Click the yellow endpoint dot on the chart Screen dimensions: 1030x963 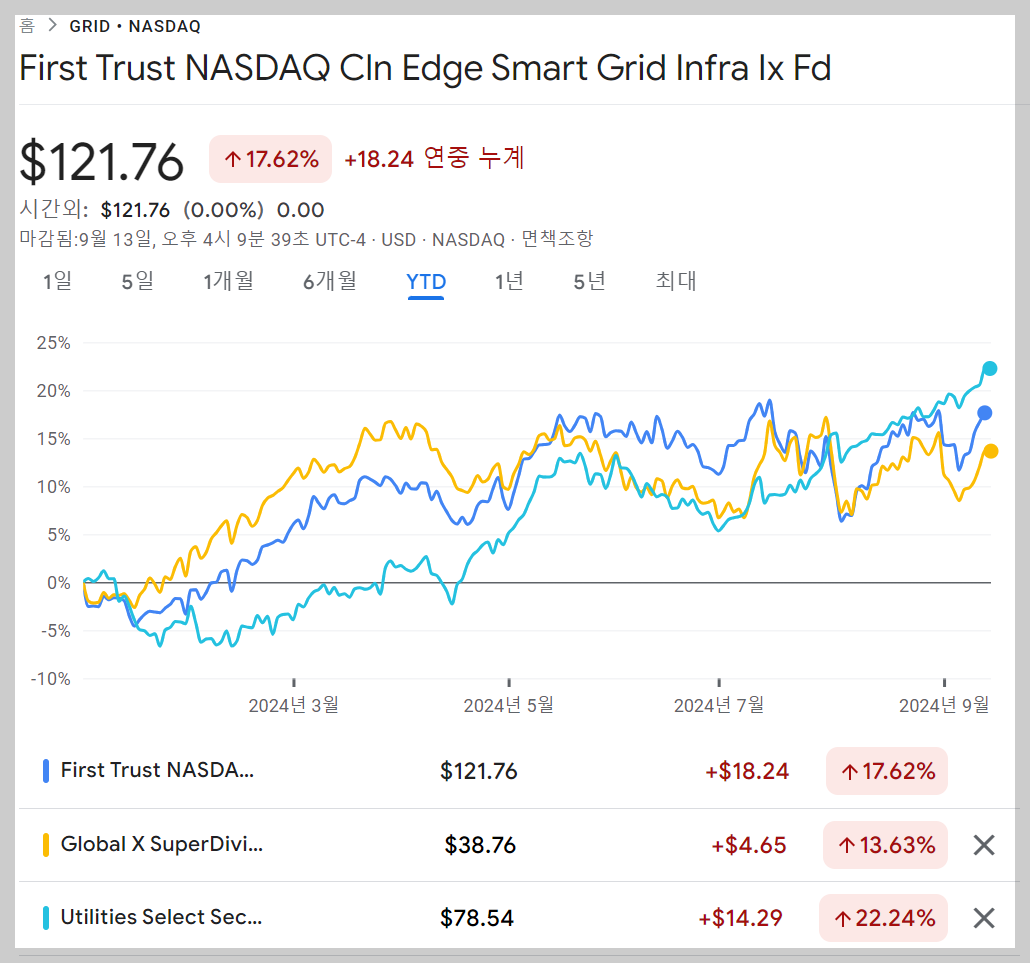pyautogui.click(x=991, y=451)
